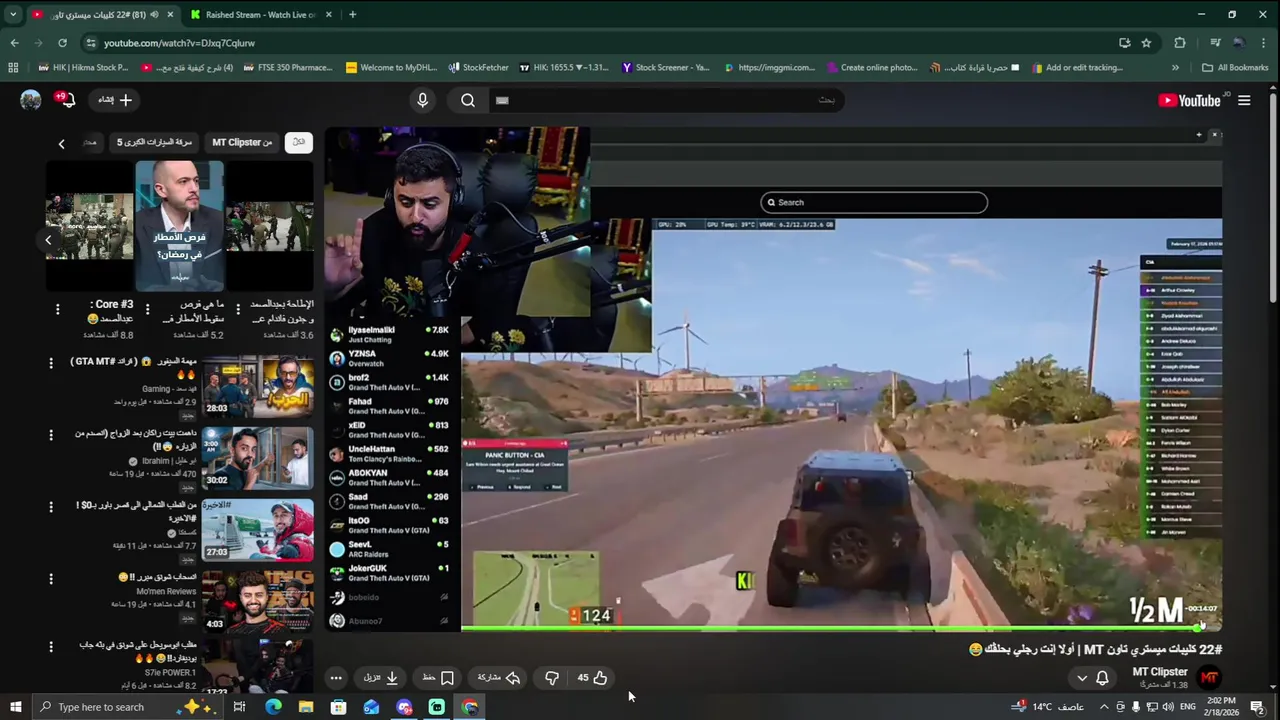Open the 'StockFetcher' bookmark

479,68
